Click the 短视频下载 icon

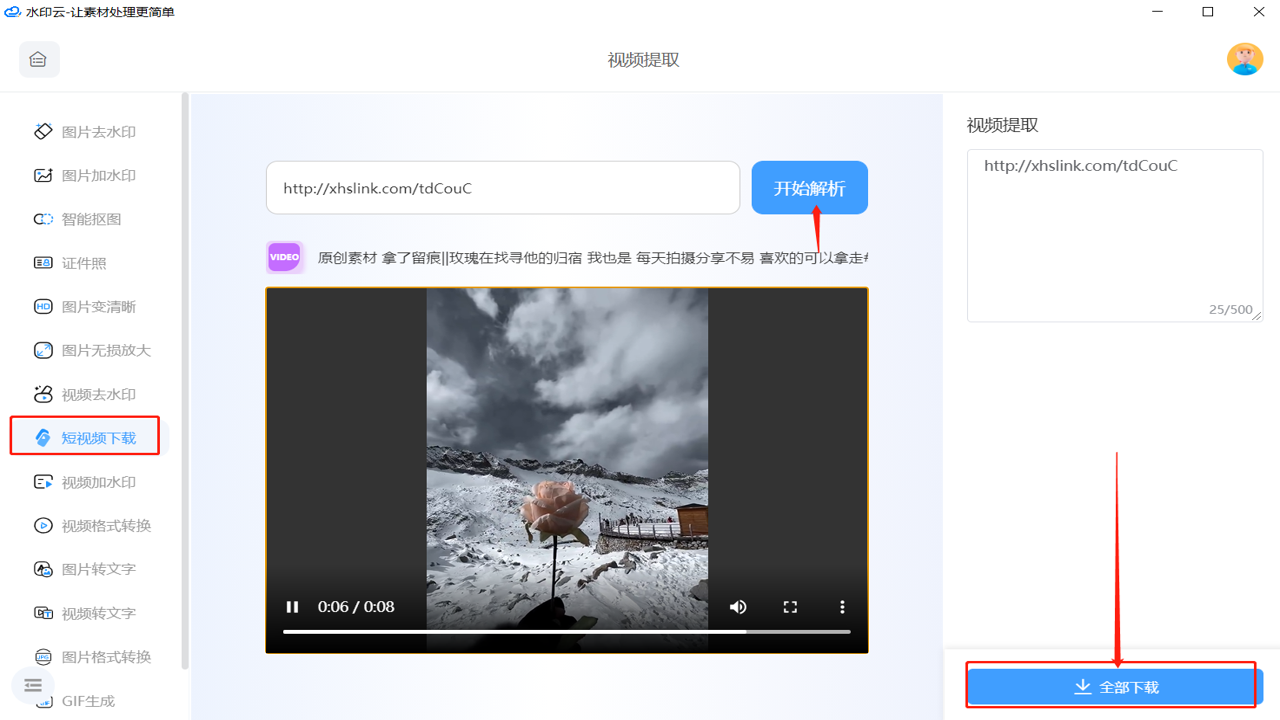tap(43, 438)
